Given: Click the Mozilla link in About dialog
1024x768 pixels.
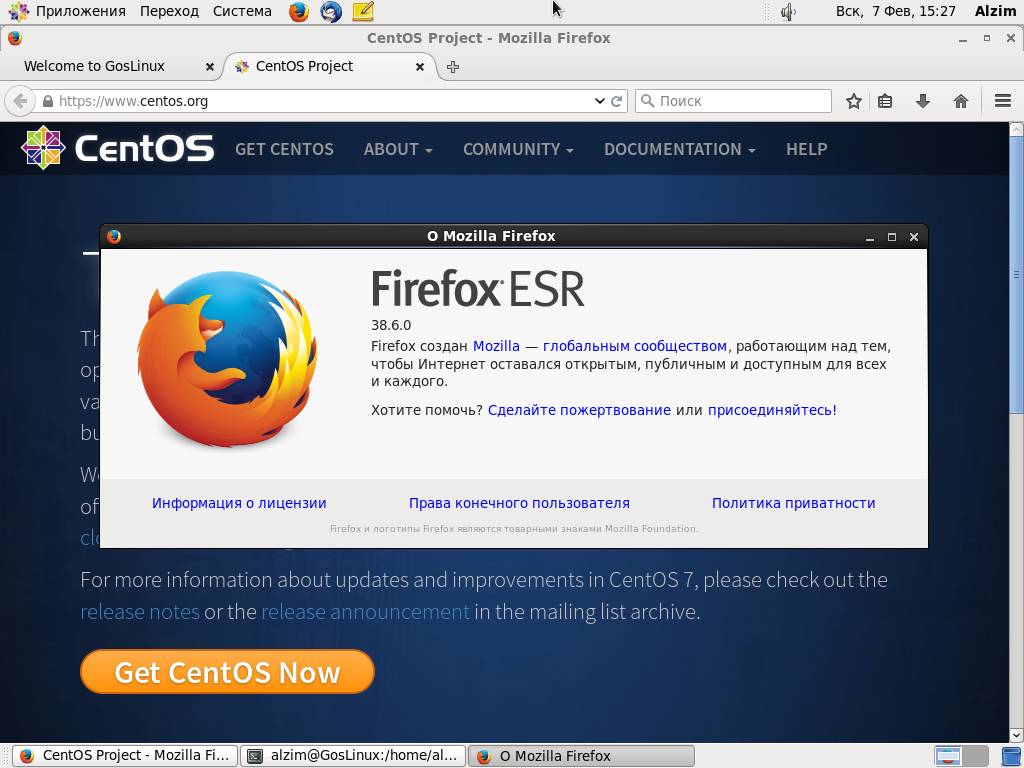Looking at the screenshot, I should coord(496,346).
